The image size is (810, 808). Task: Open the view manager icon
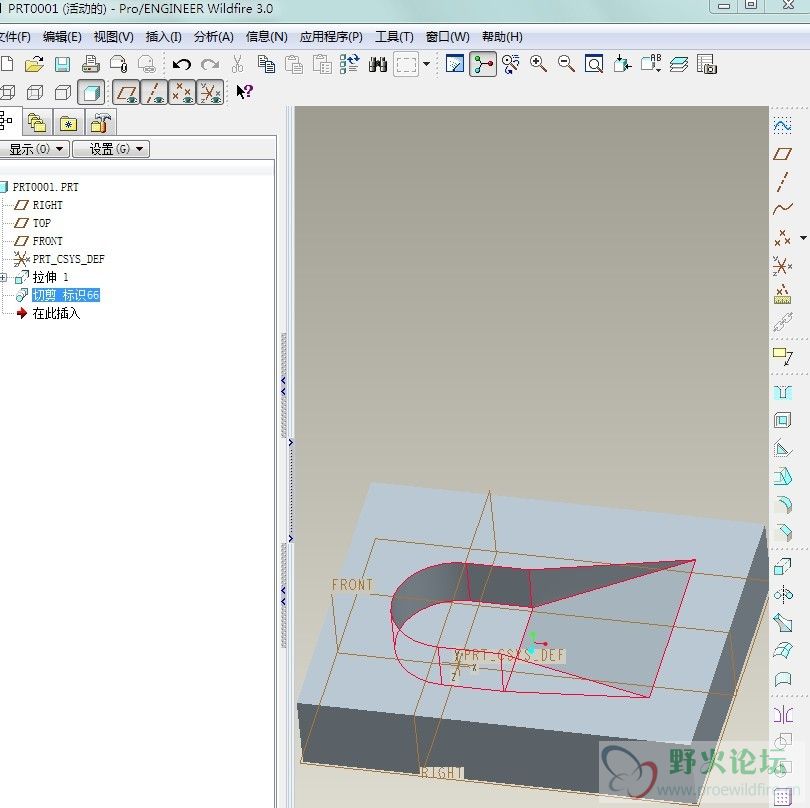click(x=706, y=65)
